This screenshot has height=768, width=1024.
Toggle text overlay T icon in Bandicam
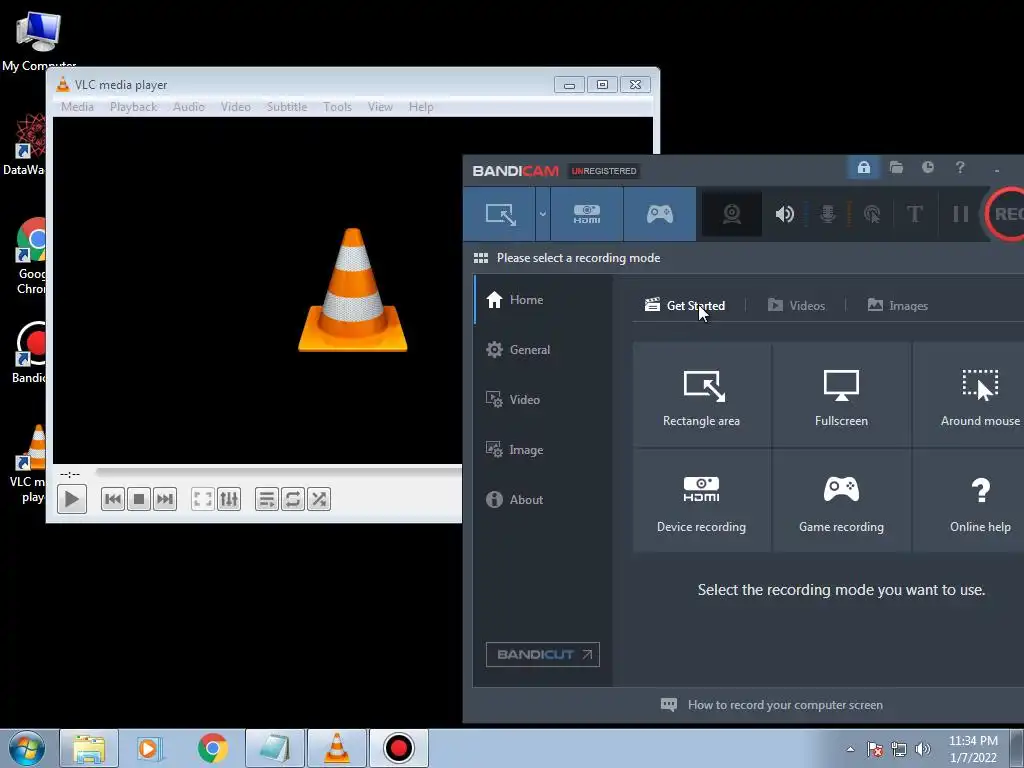click(914, 214)
